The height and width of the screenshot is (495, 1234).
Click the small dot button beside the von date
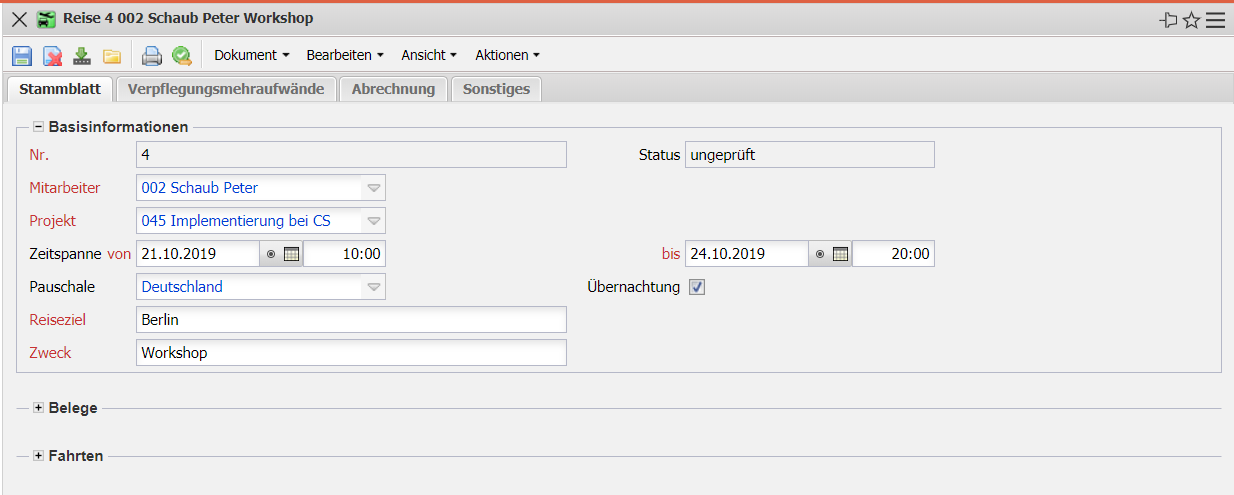[270, 254]
